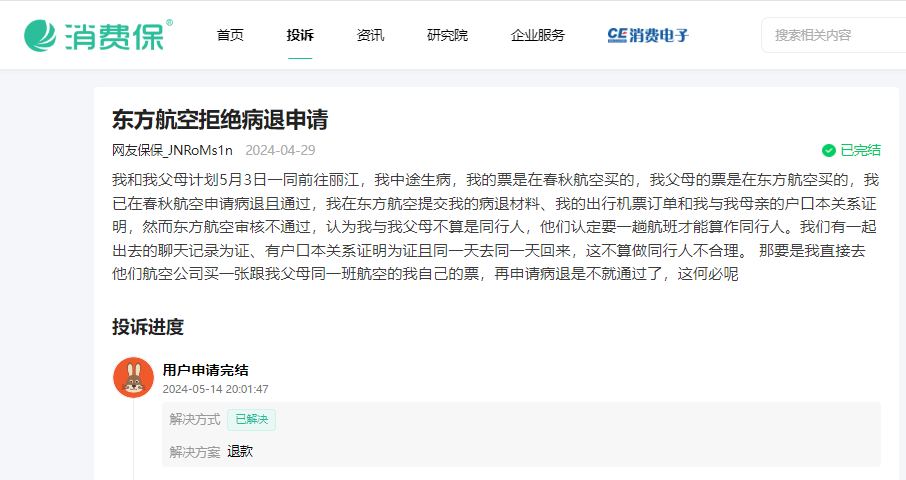906x480 pixels.
Task: Open the 首页 nav item
Action: [x=230, y=35]
